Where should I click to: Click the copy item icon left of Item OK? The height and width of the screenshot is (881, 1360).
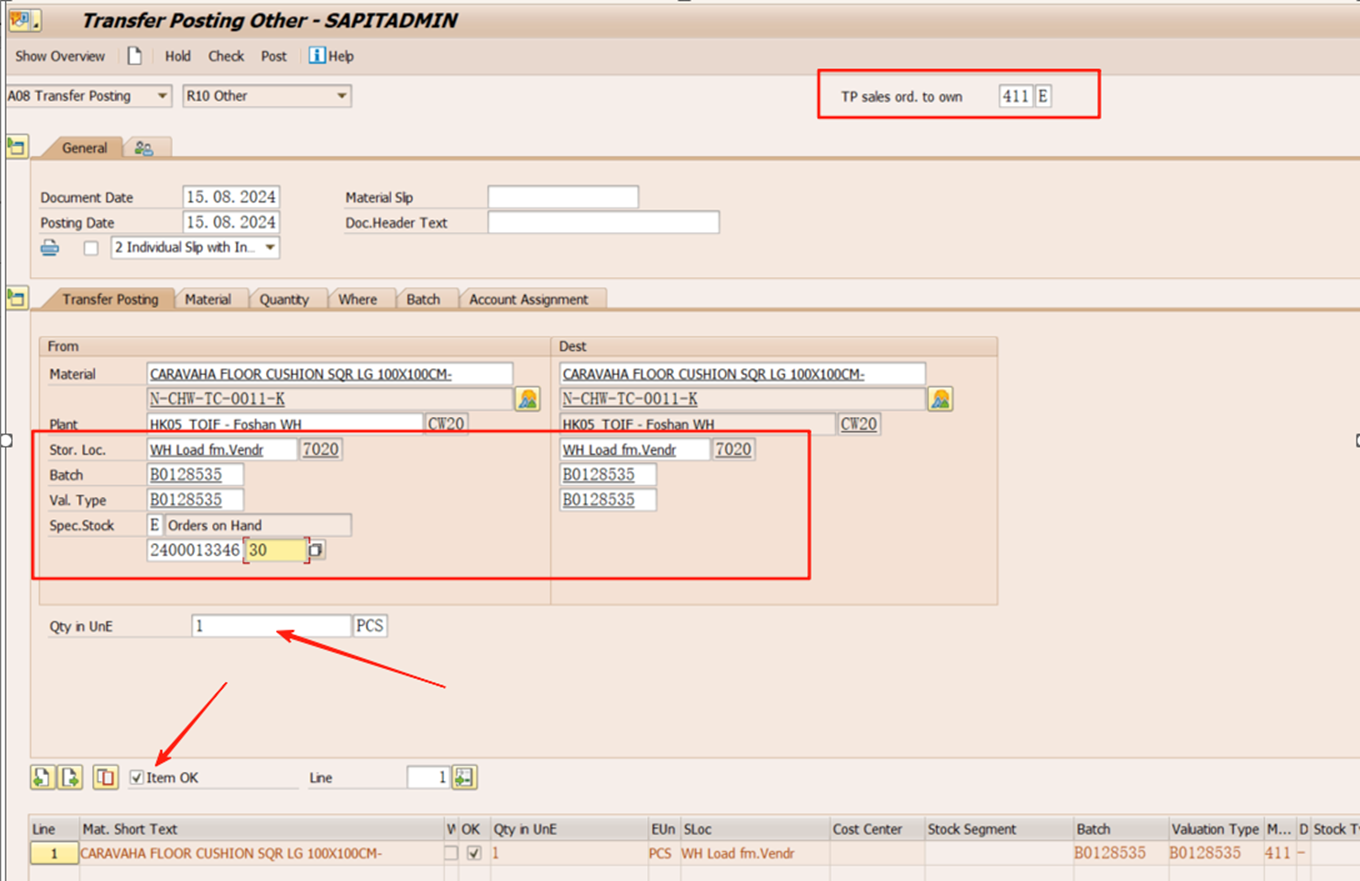coord(105,777)
